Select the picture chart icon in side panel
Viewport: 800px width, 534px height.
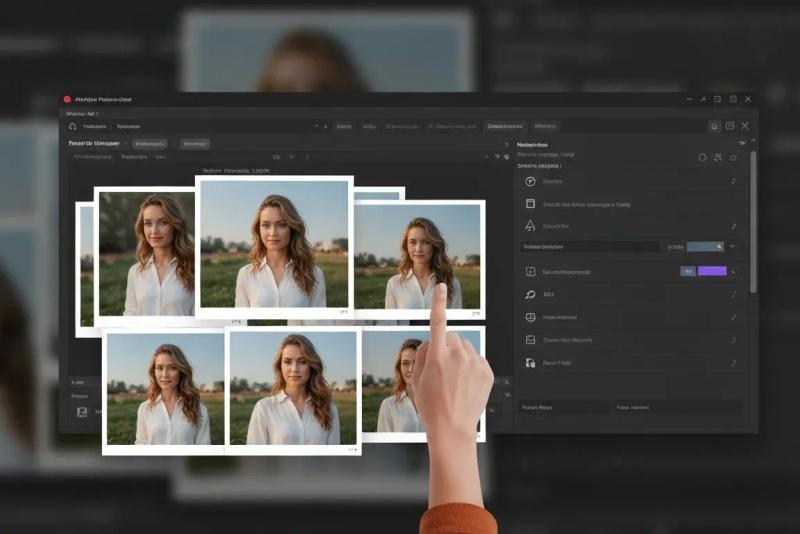click(531, 340)
